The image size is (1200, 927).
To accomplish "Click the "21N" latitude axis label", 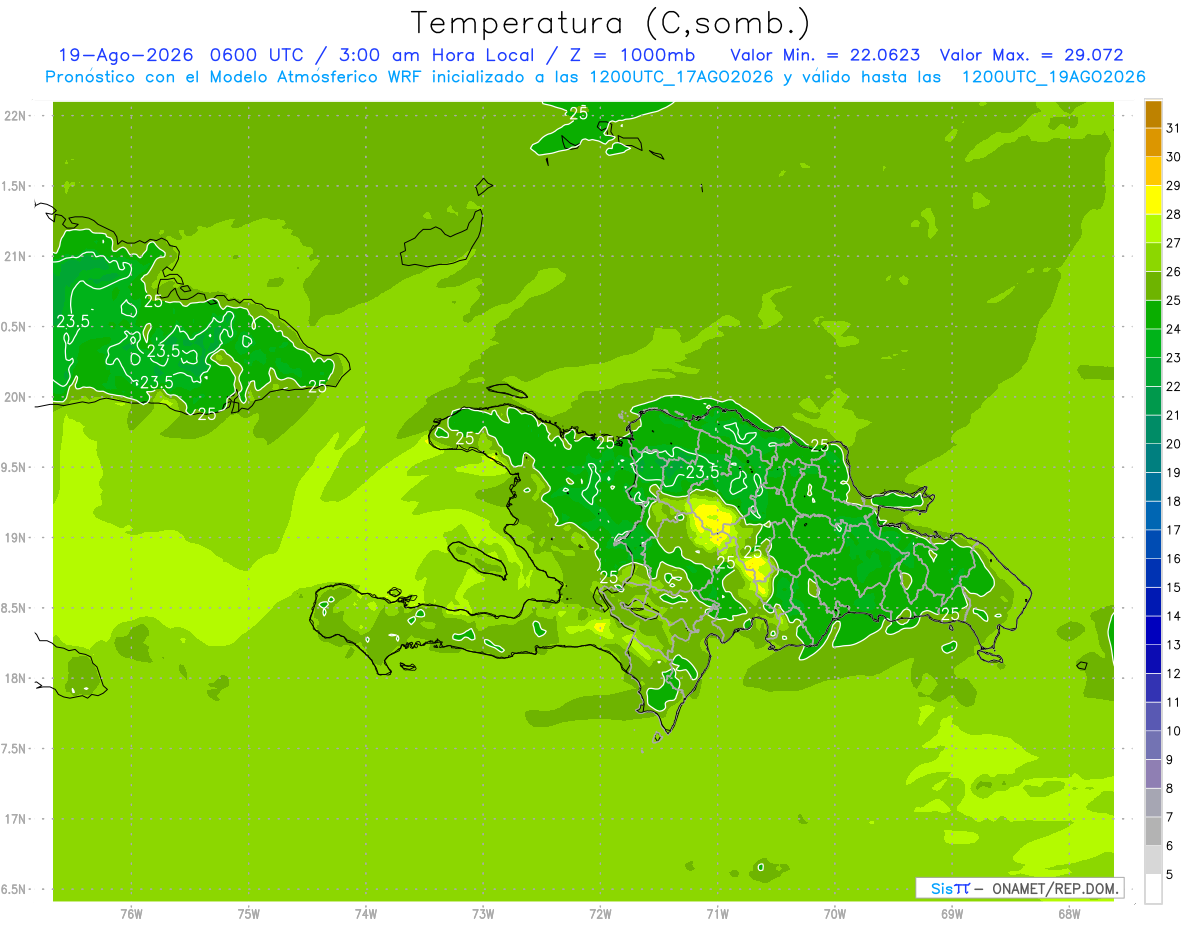I will 14,257.
